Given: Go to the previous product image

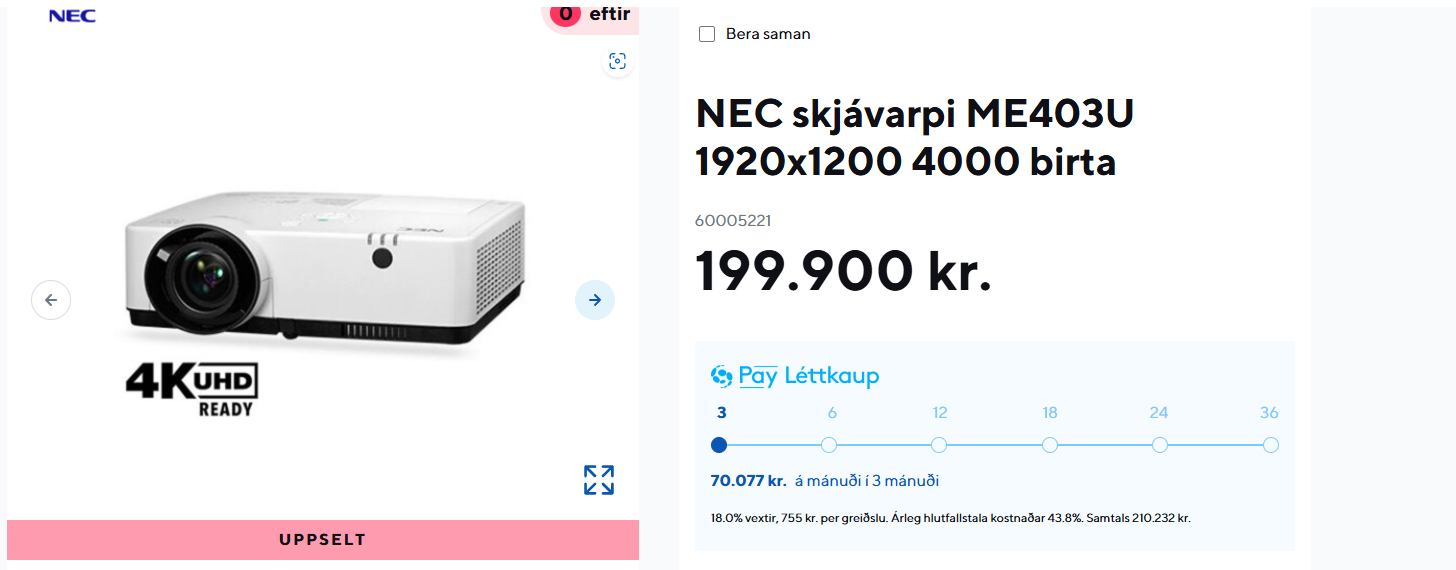Looking at the screenshot, I should (x=51, y=300).
